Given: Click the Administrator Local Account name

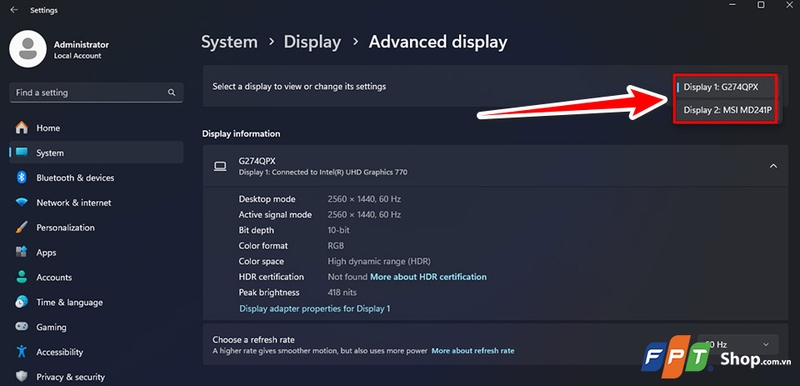Looking at the screenshot, I should [82, 50].
